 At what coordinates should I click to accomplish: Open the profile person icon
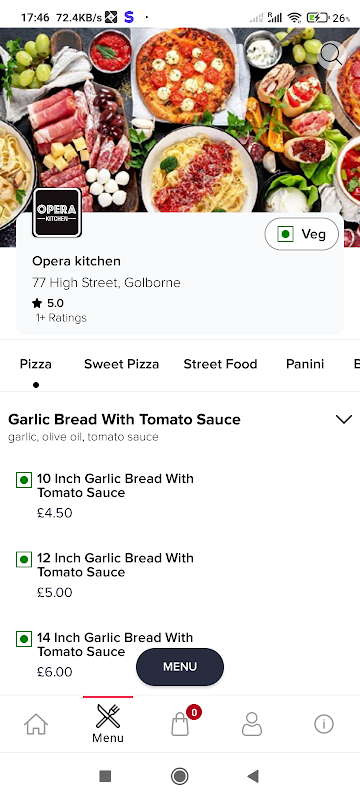(252, 723)
